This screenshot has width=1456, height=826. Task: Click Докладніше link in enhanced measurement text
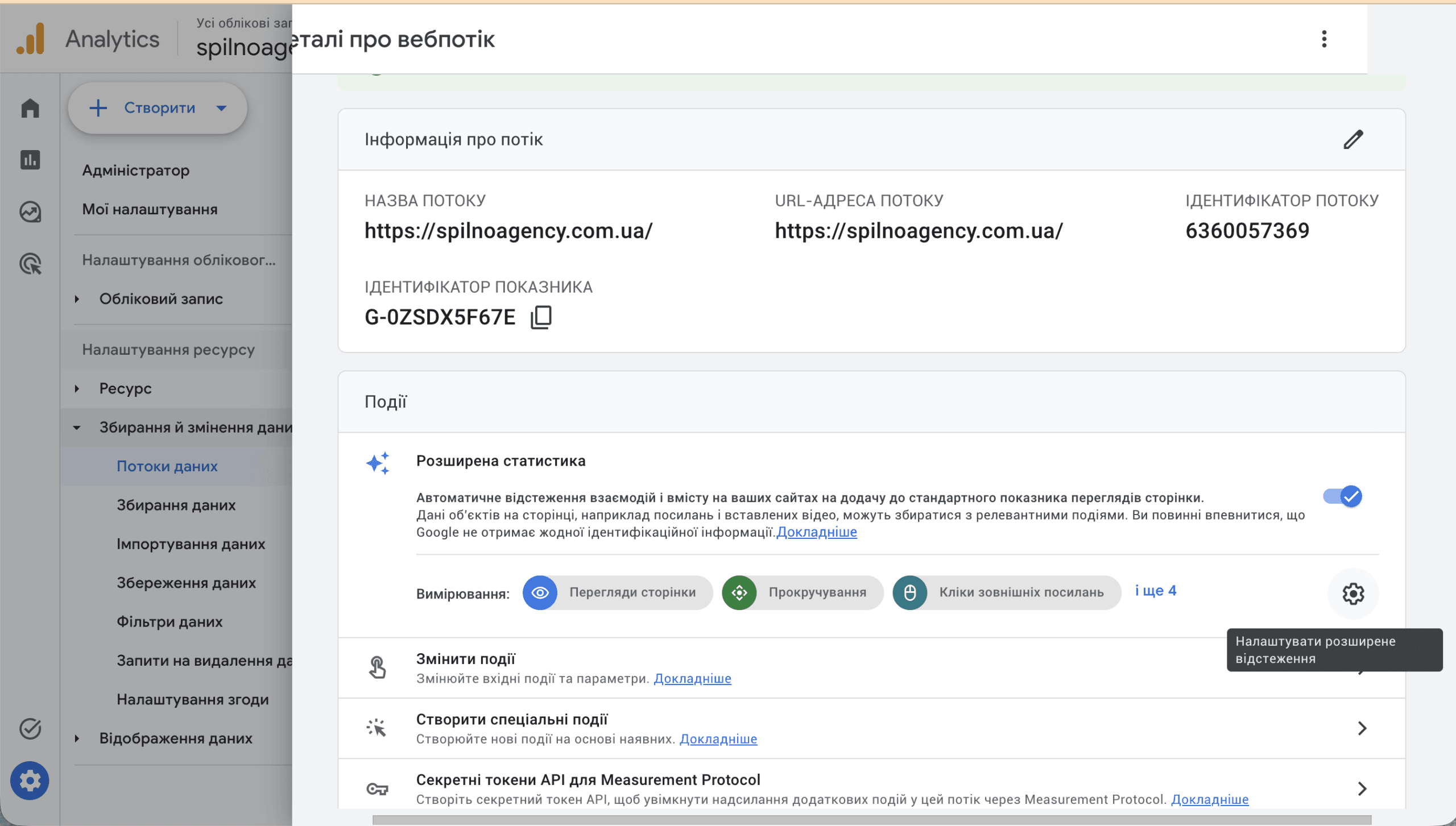[x=817, y=532]
